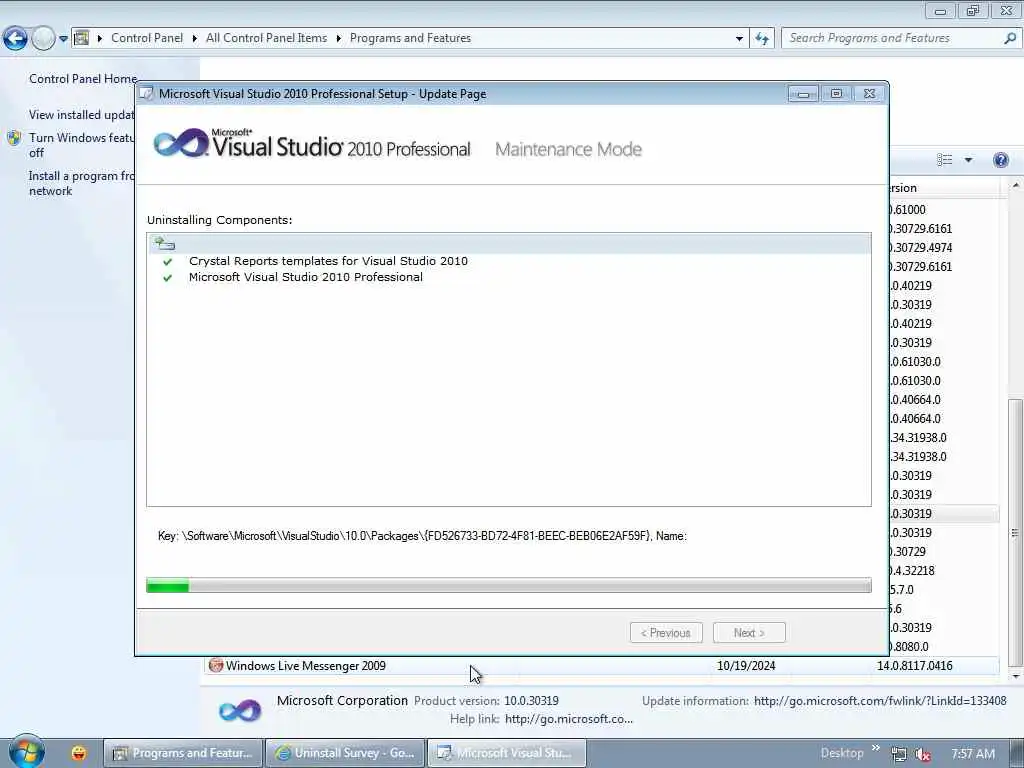
Task: Open Install a program from the network
Action: (81, 184)
